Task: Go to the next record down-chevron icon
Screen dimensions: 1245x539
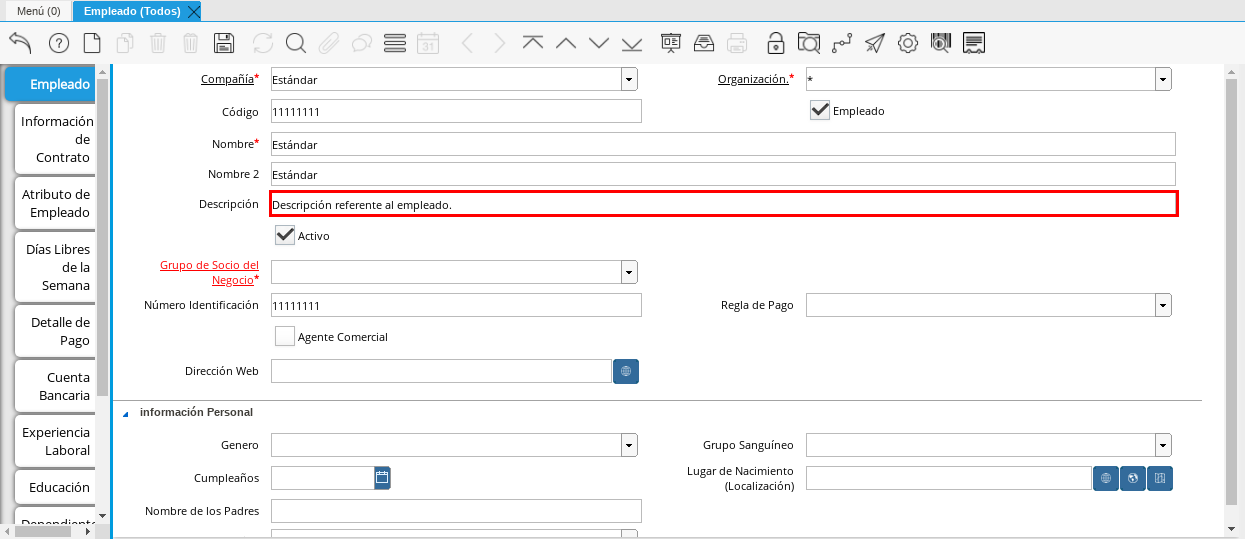Action: coord(599,43)
